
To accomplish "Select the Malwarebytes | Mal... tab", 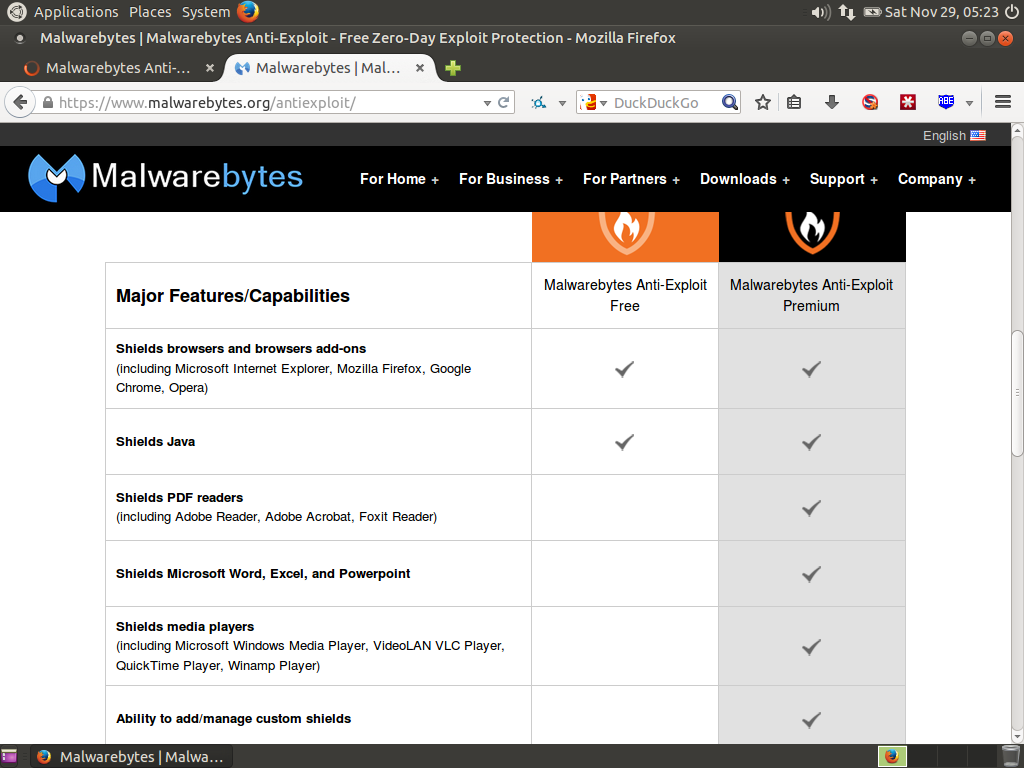I will click(328, 68).
